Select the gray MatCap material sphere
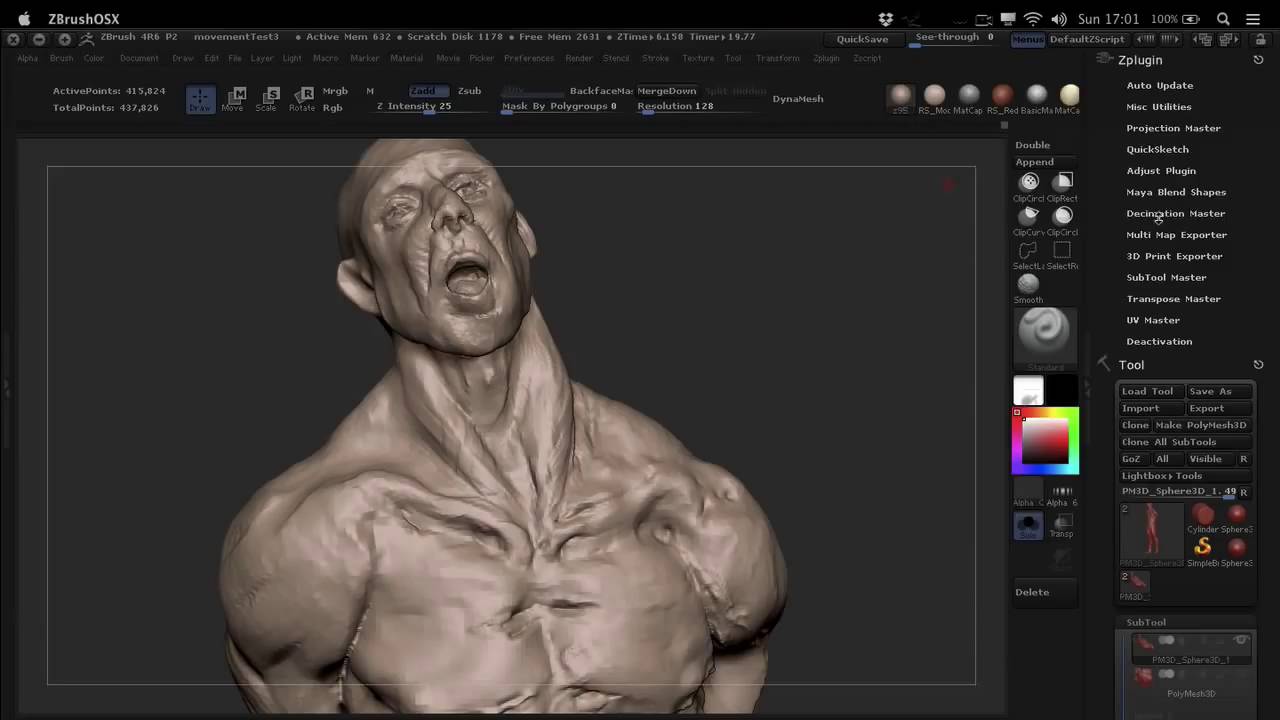Image resolution: width=1280 pixels, height=720 pixels. pyautogui.click(x=969, y=95)
